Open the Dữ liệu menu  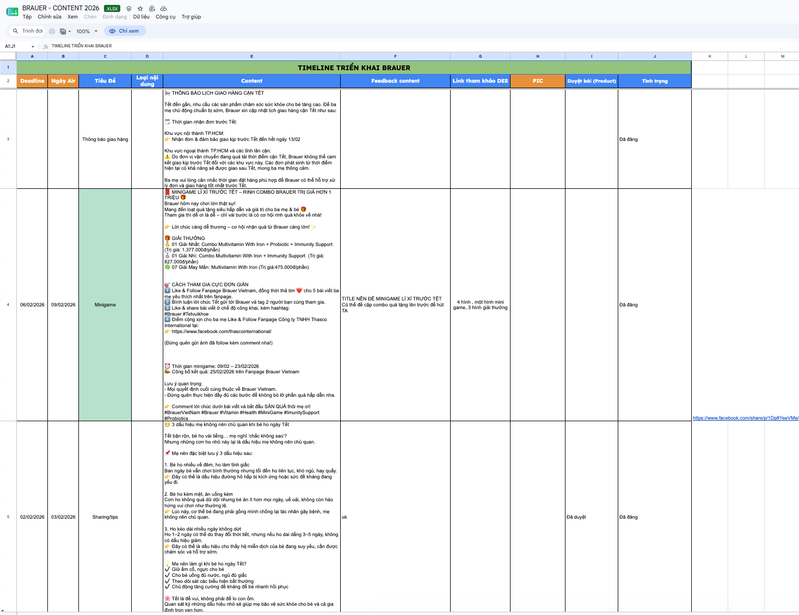click(x=141, y=17)
